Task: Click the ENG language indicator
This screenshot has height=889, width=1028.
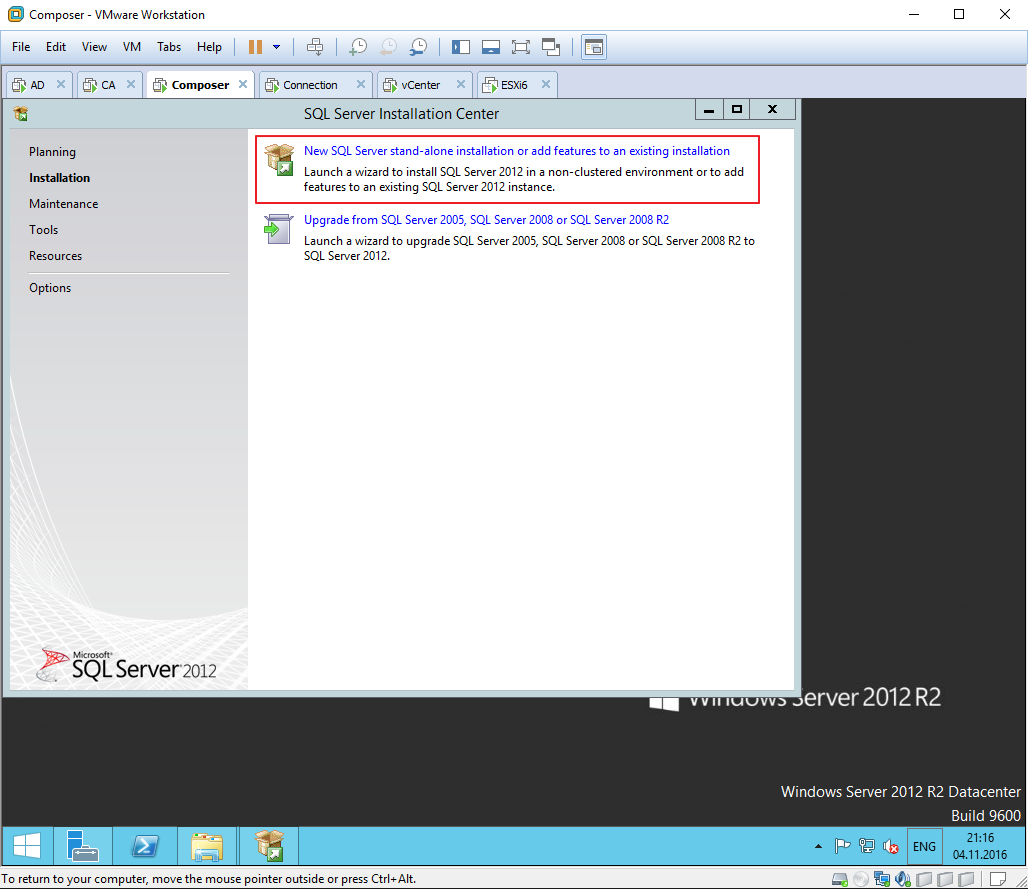Action: click(924, 846)
